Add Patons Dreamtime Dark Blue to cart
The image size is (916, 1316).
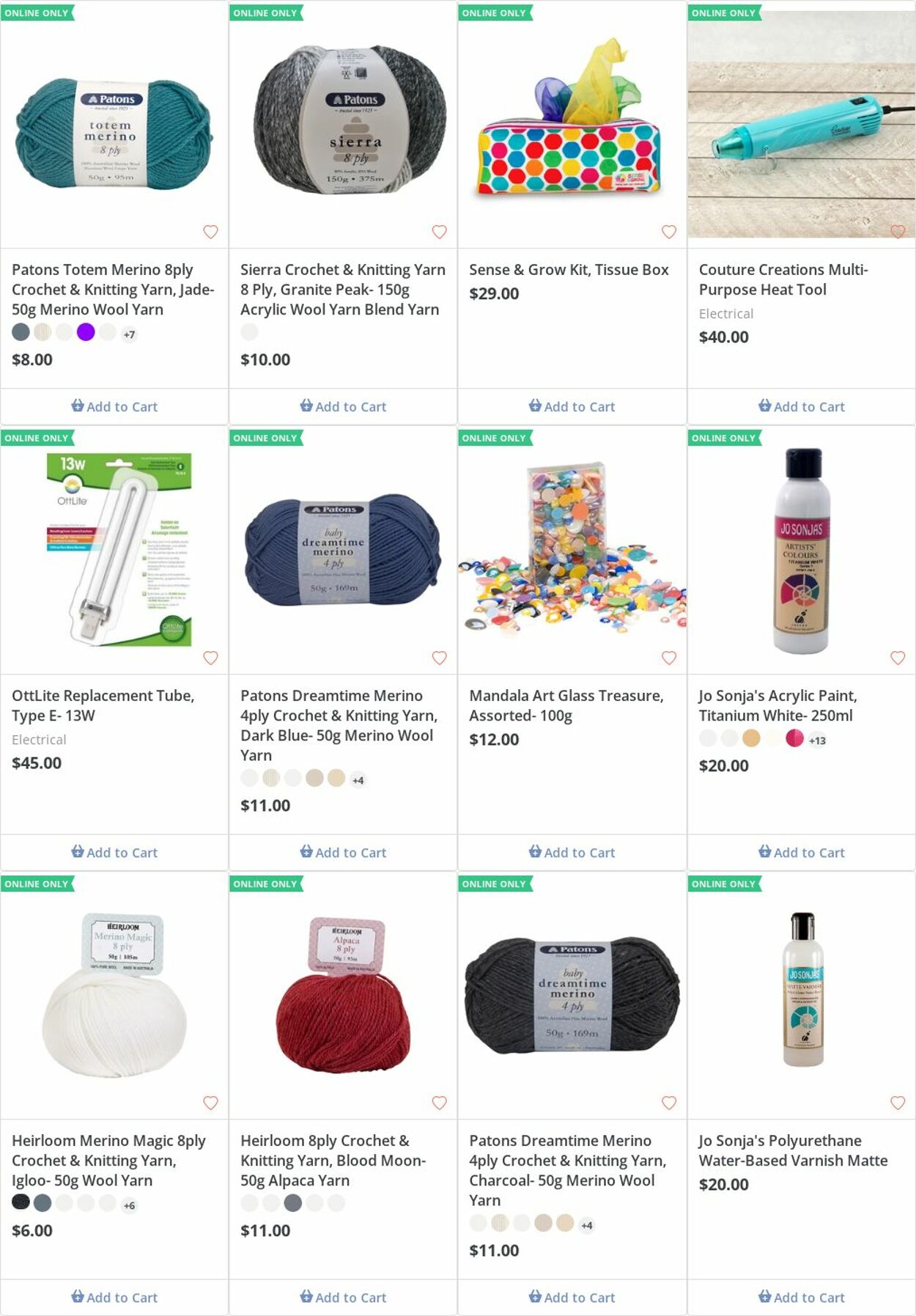(343, 852)
